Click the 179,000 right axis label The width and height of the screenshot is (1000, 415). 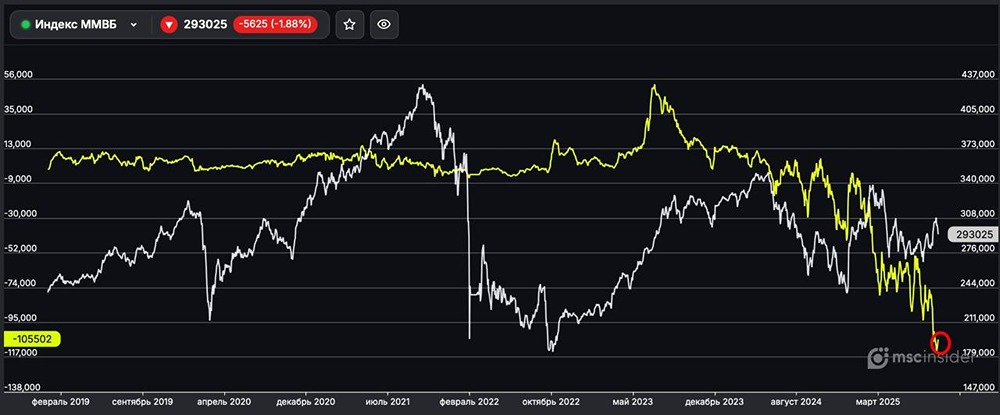pyautogui.click(x=979, y=353)
